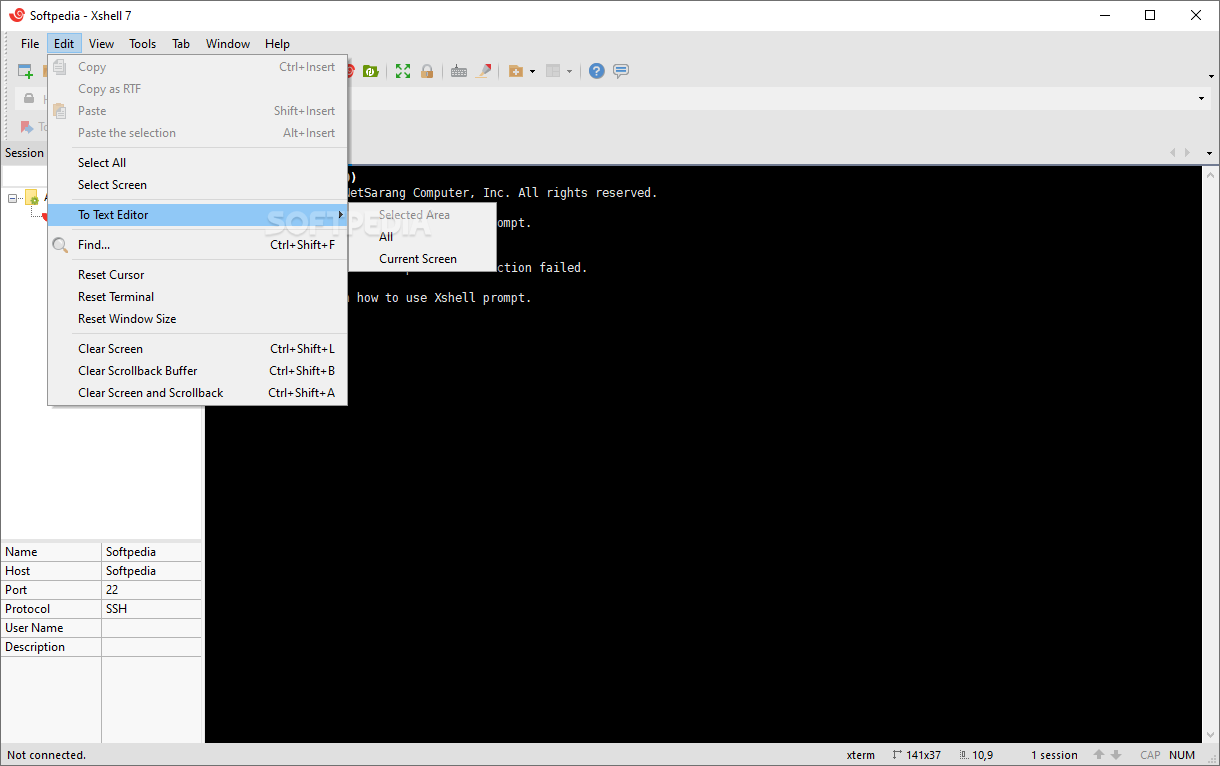Click the NUM indicator in status bar
Screen dimensions: 1220x766
tap(1182, 755)
